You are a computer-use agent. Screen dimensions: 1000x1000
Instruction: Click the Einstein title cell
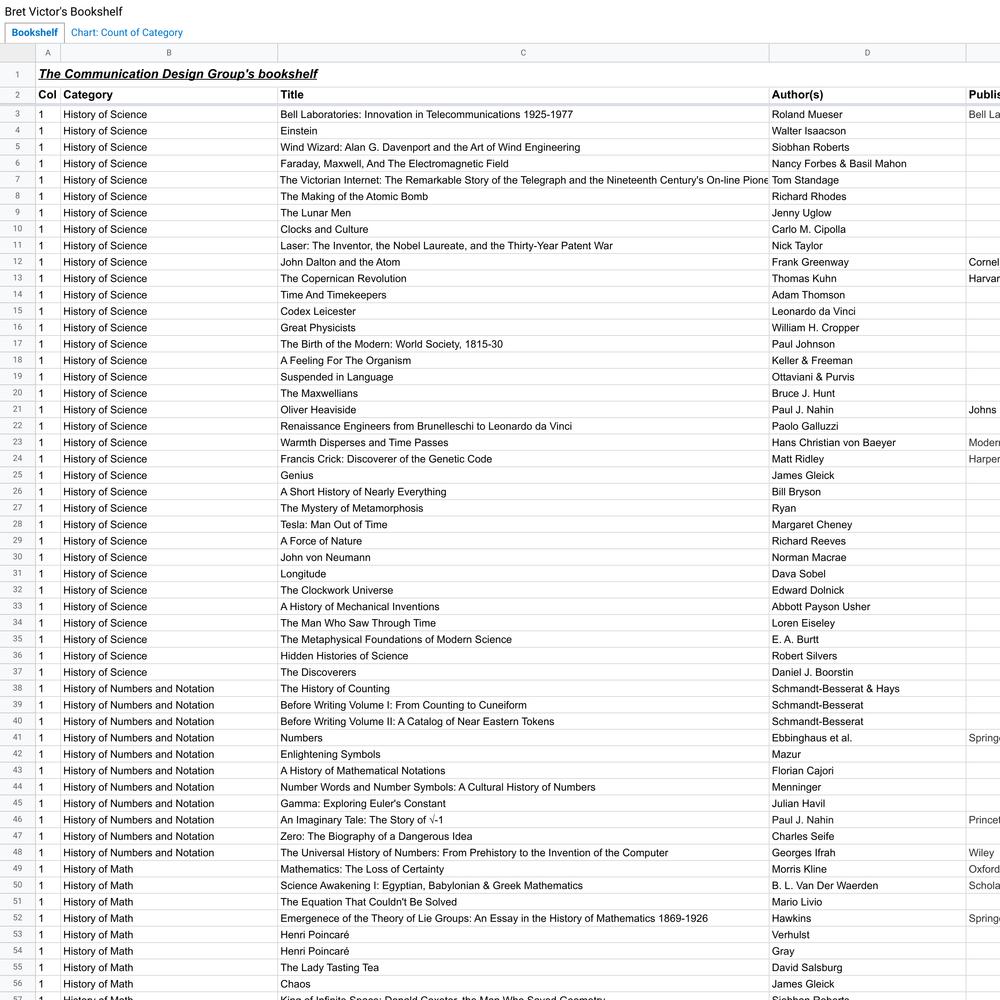click(x=523, y=131)
